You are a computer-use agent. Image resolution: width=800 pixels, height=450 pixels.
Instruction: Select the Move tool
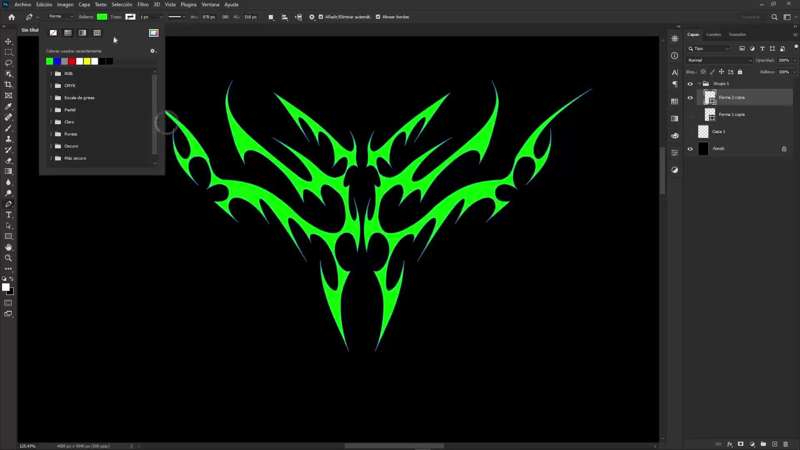pos(9,41)
